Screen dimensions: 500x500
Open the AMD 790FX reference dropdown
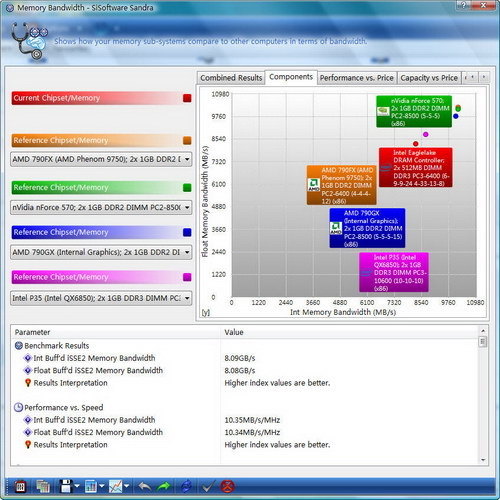(101, 159)
